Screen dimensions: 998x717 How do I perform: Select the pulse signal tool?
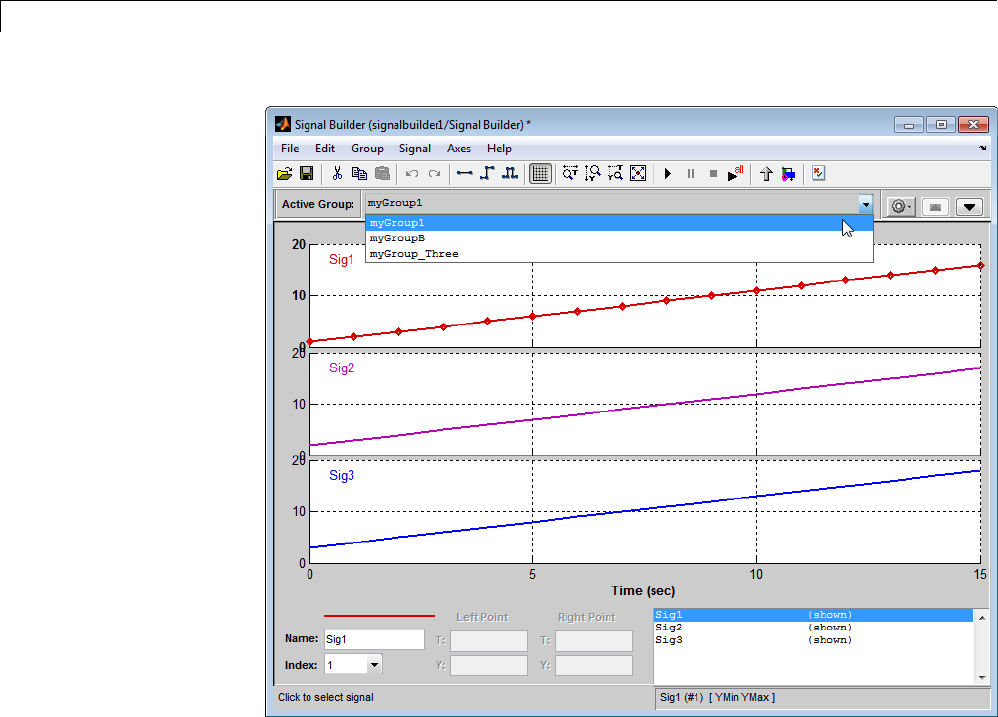click(509, 174)
